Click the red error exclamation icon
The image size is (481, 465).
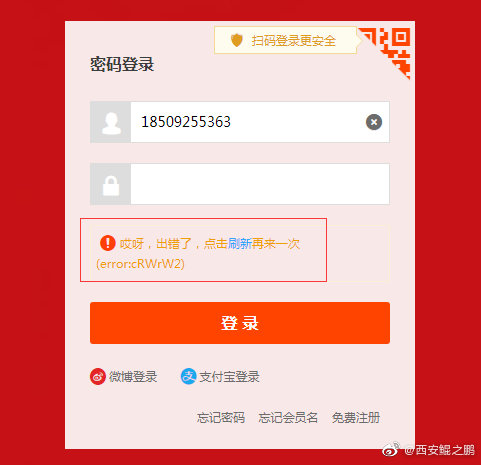click(107, 243)
